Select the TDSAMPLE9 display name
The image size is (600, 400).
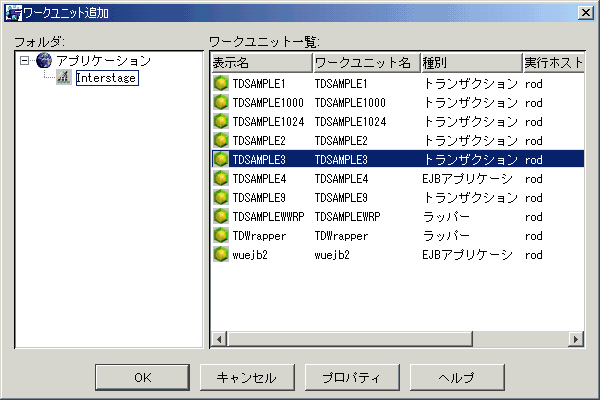[x=259, y=198]
